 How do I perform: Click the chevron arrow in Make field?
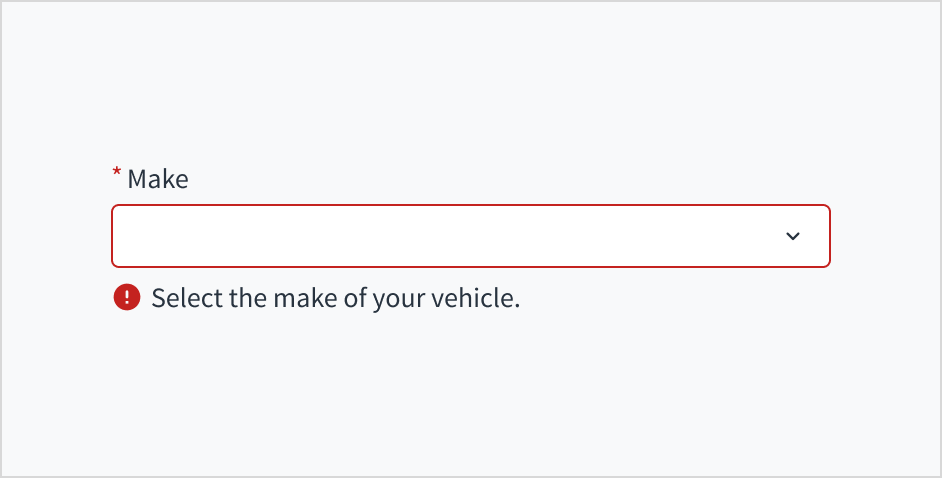click(x=793, y=236)
